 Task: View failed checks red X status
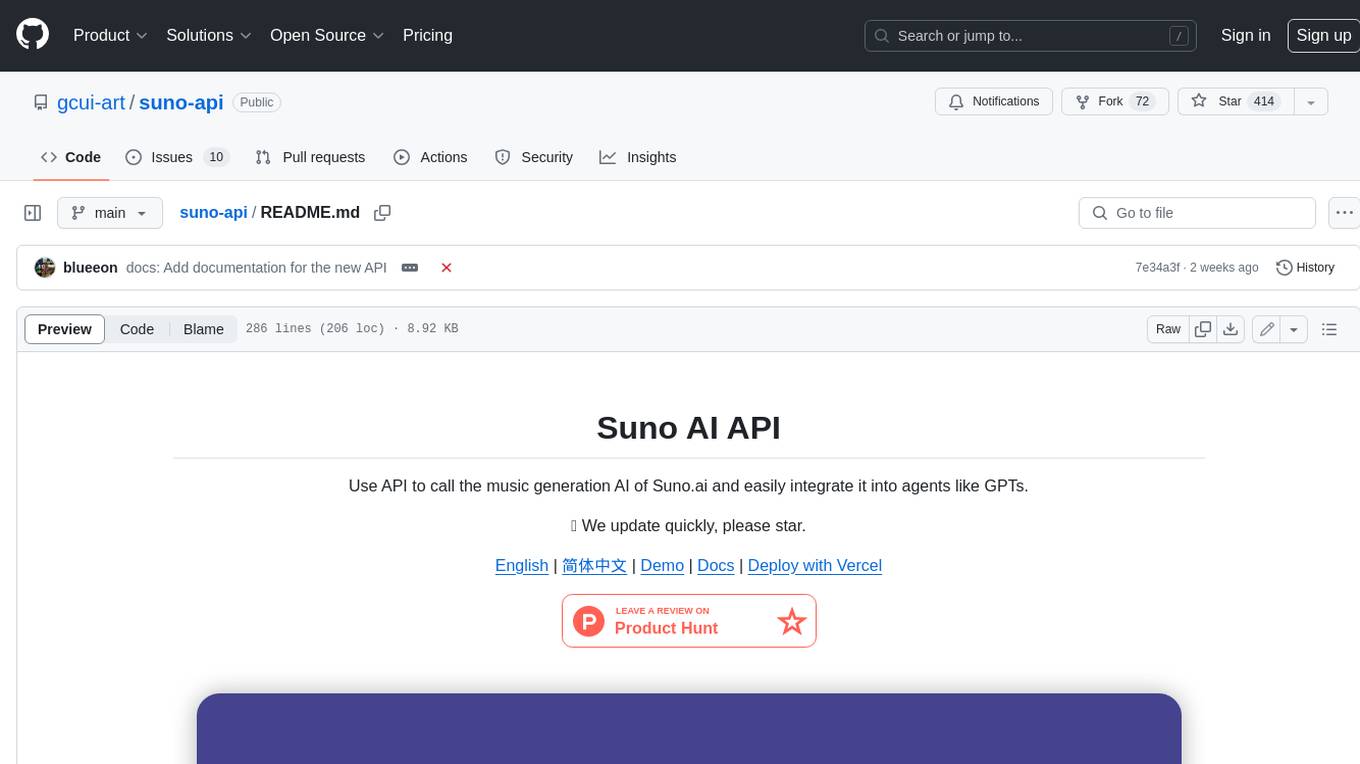446,268
